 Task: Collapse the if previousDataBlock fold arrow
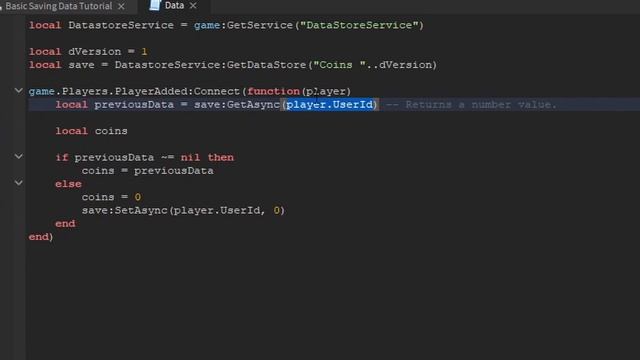coord(18,156)
